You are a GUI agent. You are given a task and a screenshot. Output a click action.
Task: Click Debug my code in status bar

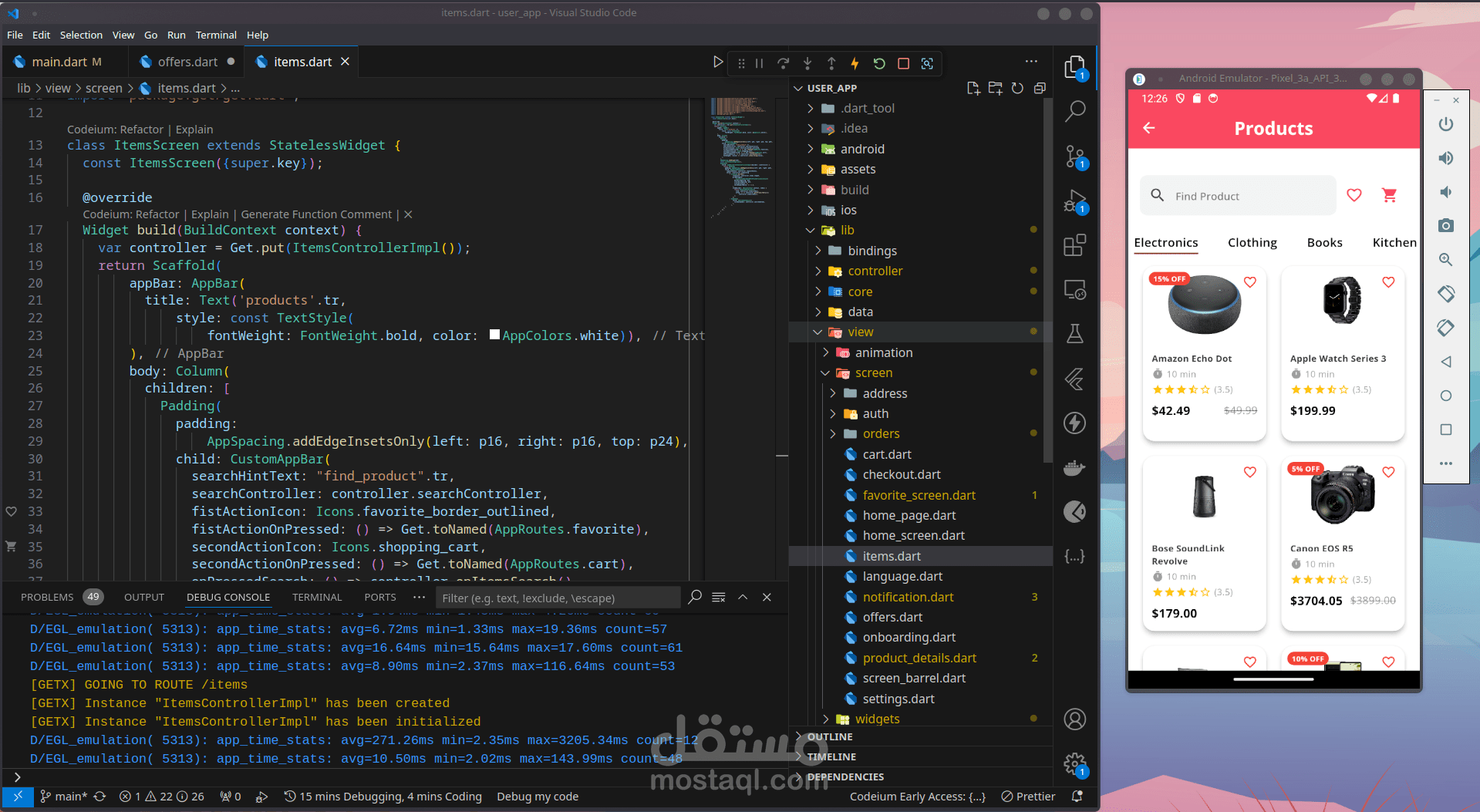pos(538,797)
